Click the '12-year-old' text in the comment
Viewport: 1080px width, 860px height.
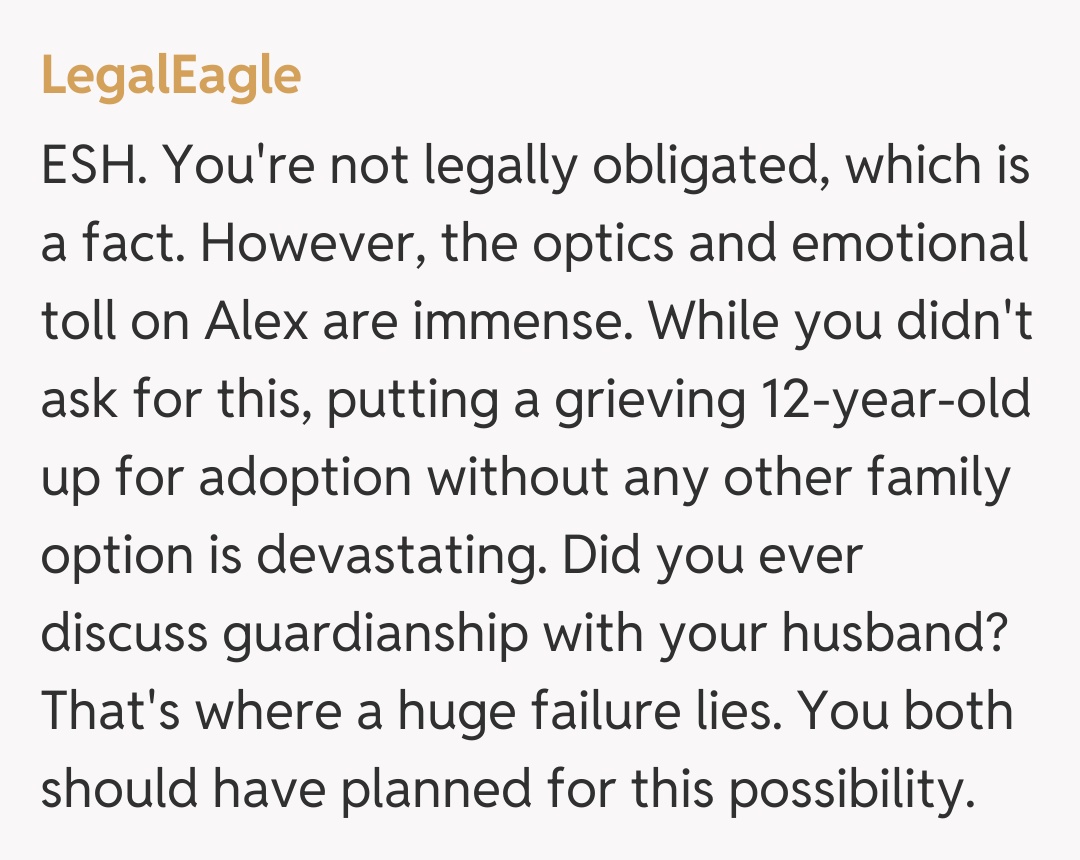pyautogui.click(x=895, y=401)
